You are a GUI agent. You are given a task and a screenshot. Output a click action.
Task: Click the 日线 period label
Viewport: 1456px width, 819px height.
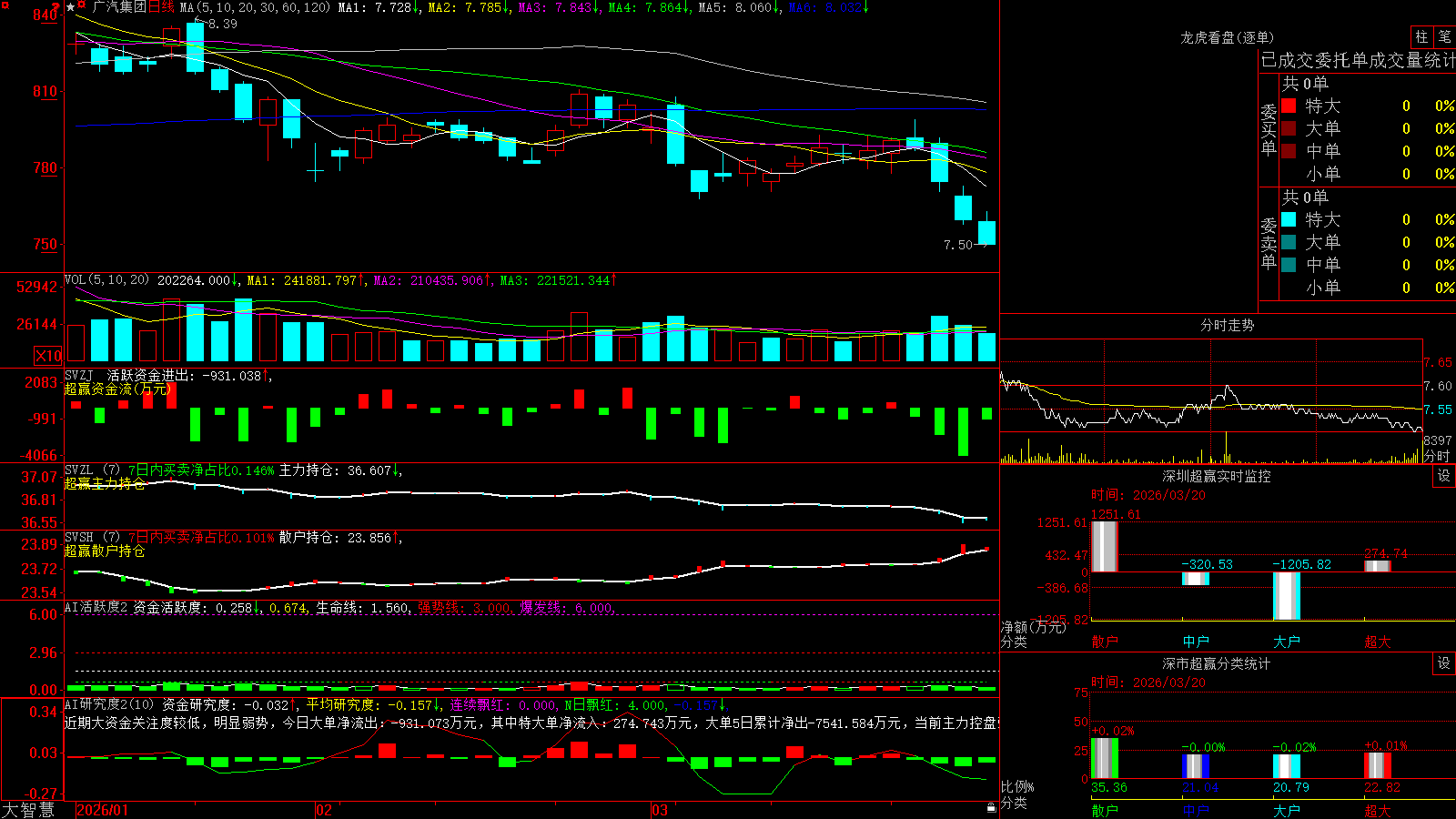click(x=161, y=7)
